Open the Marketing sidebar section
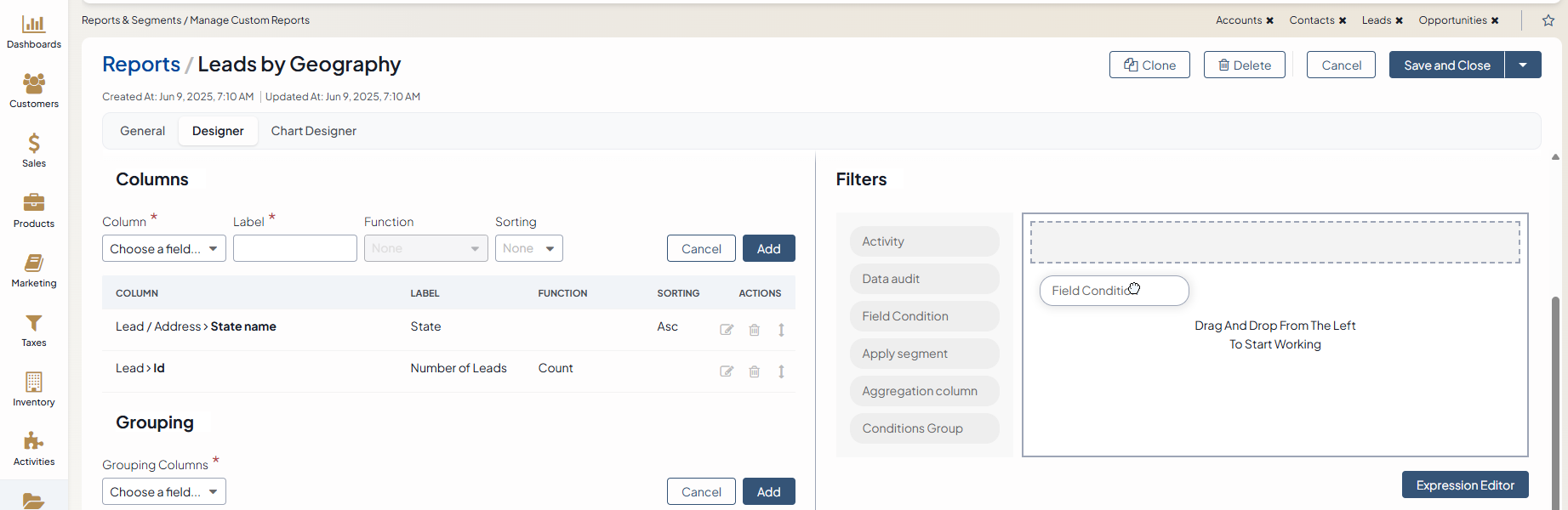This screenshot has width=1568, height=510. click(34, 270)
